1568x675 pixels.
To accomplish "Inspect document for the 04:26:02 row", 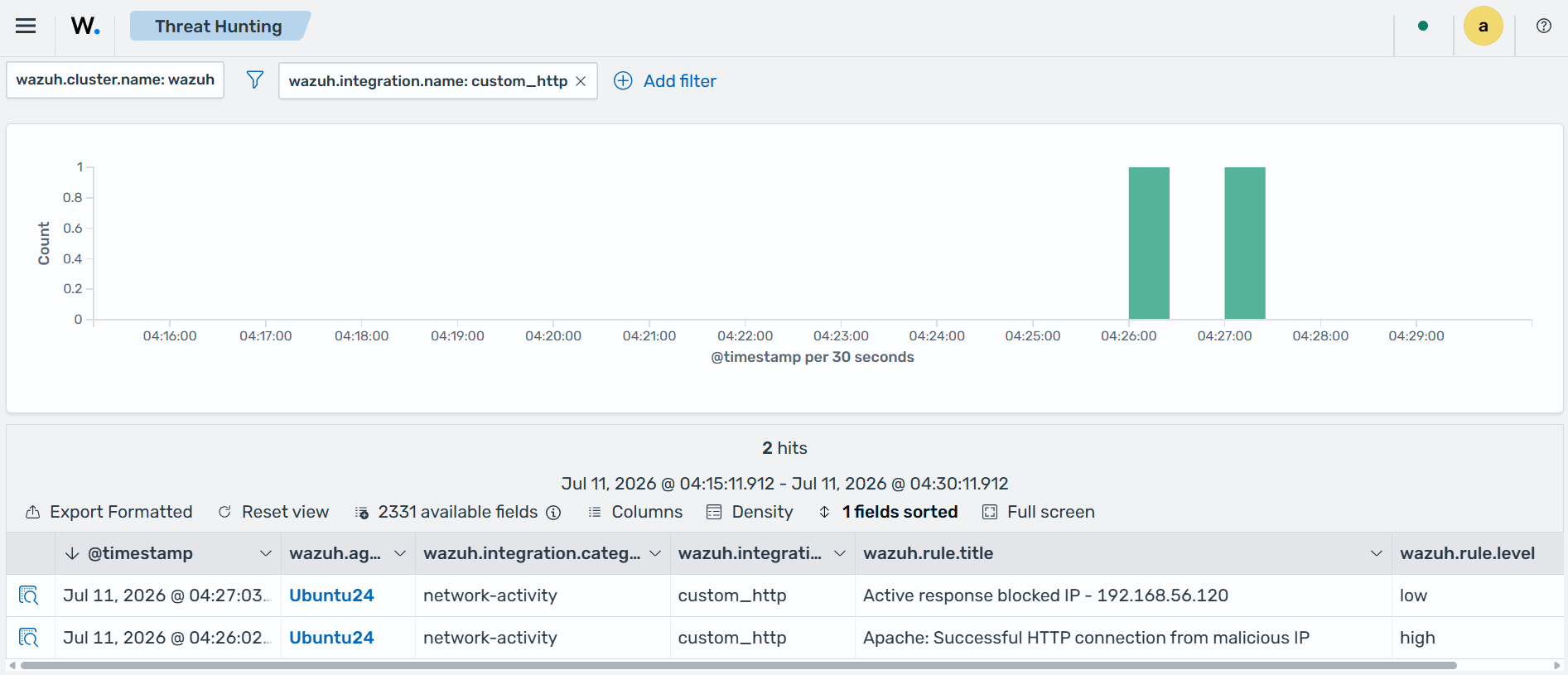I will point(29,638).
